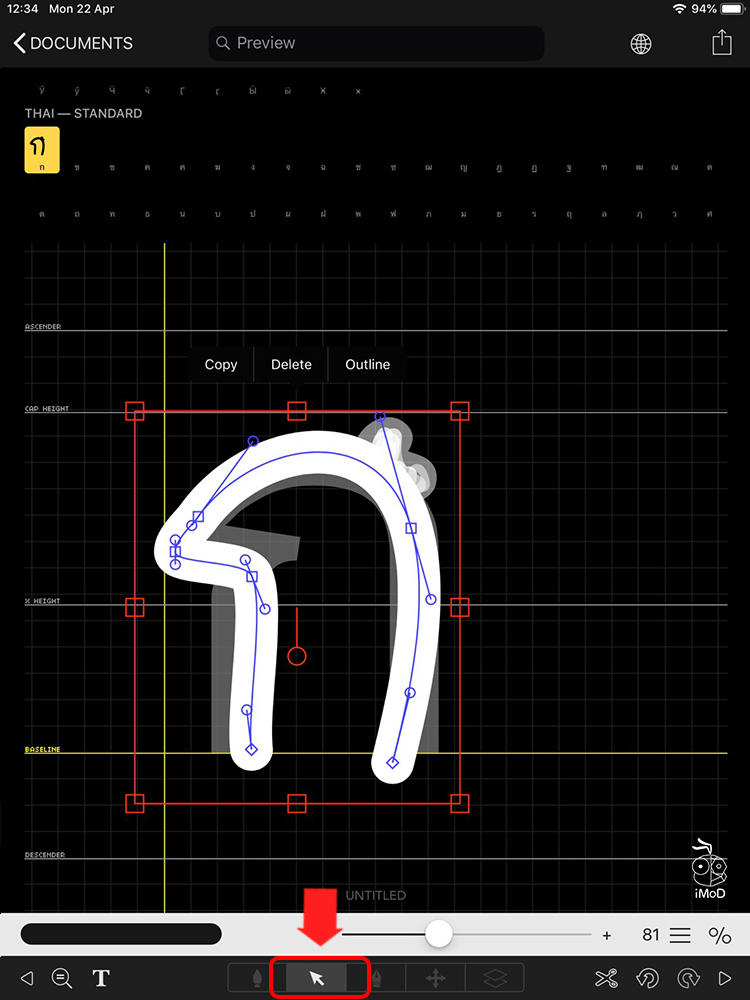The image size is (750, 1000).
Task: Click the scissors cut icon
Action: [606, 978]
